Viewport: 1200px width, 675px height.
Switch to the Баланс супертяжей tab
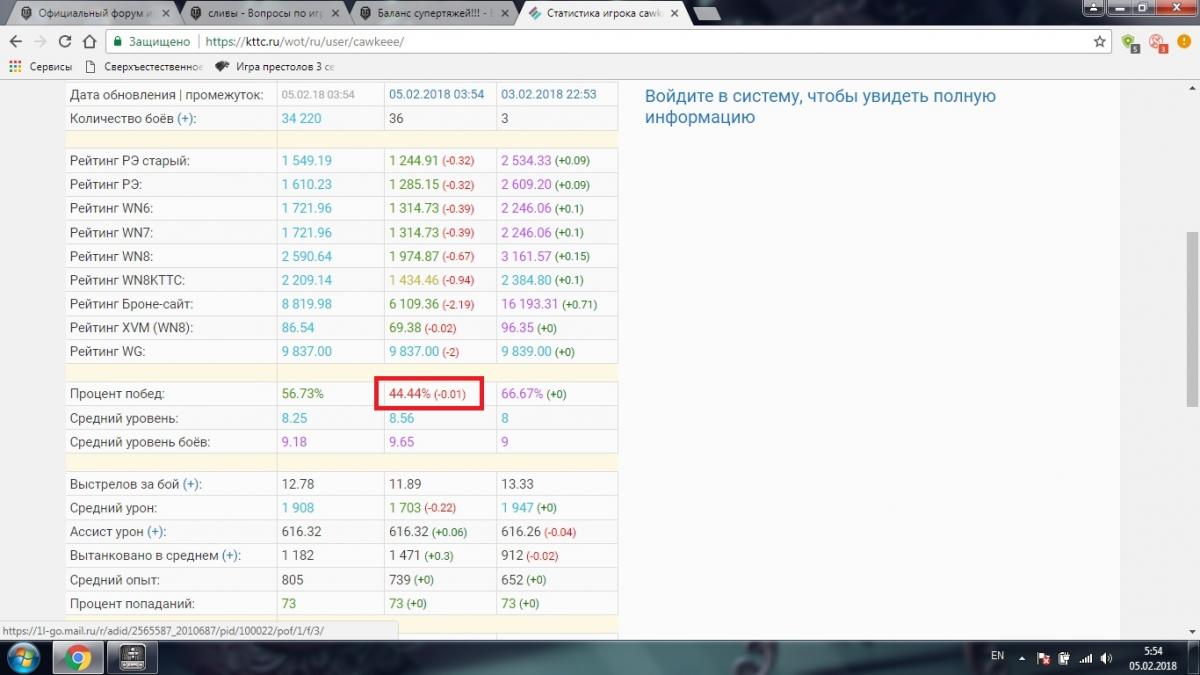[x=430, y=14]
